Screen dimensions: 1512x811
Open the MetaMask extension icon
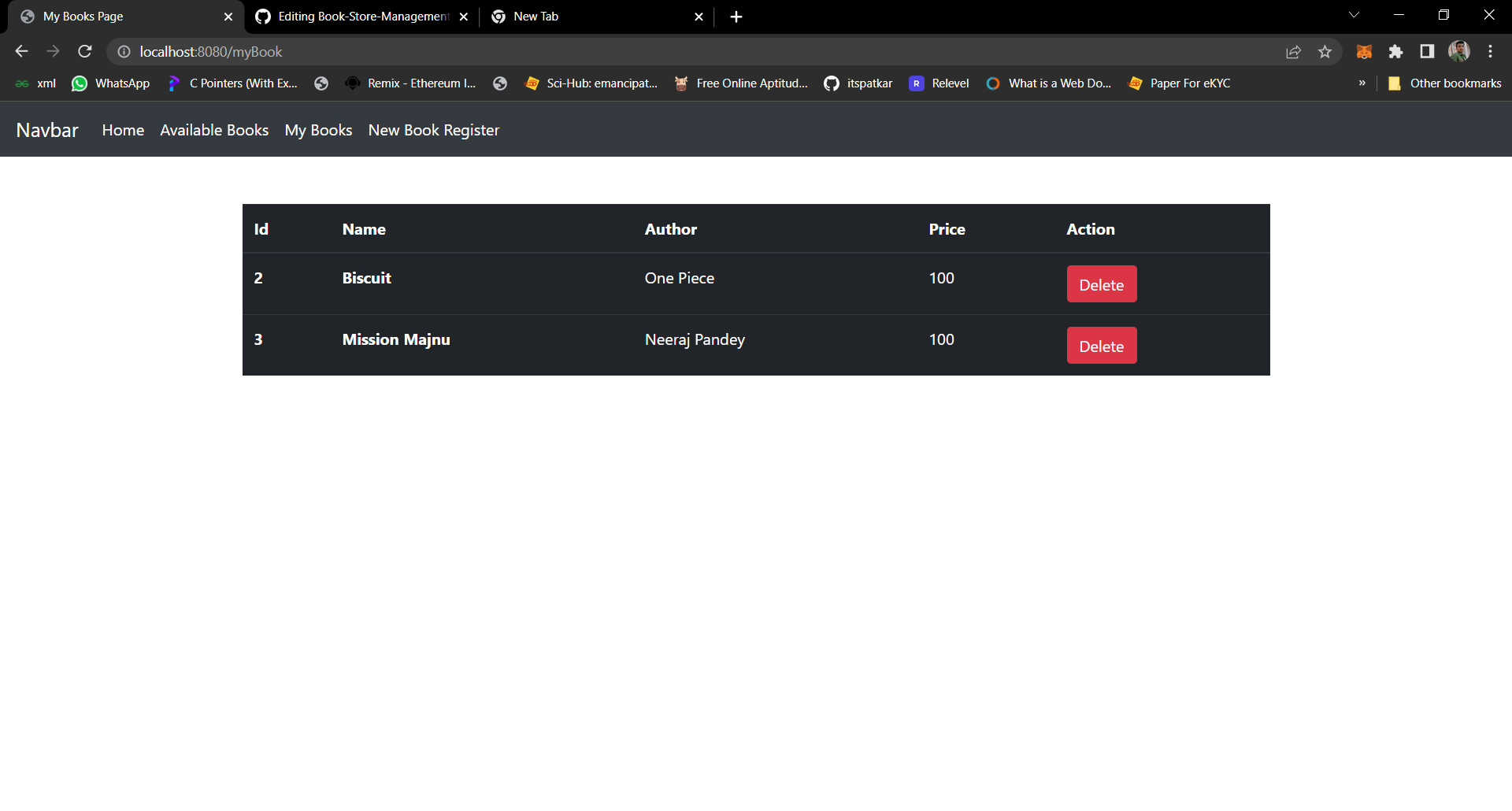pos(1365,51)
